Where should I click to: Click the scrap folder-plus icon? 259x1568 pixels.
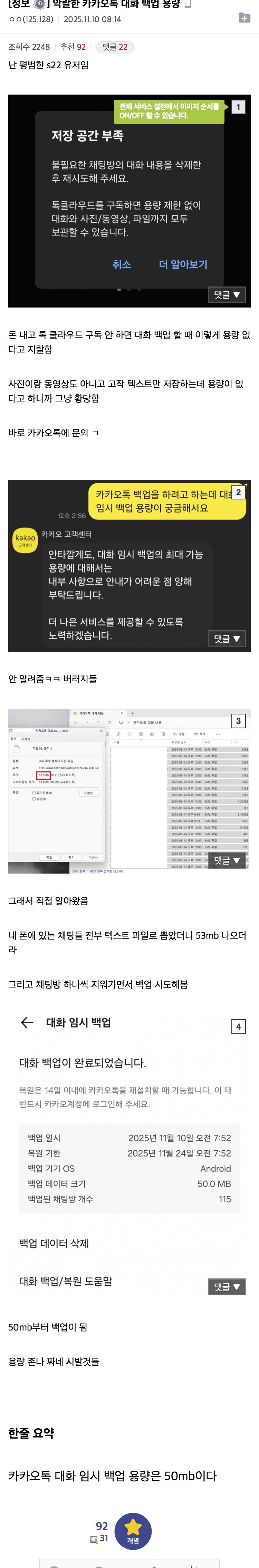click(244, 18)
